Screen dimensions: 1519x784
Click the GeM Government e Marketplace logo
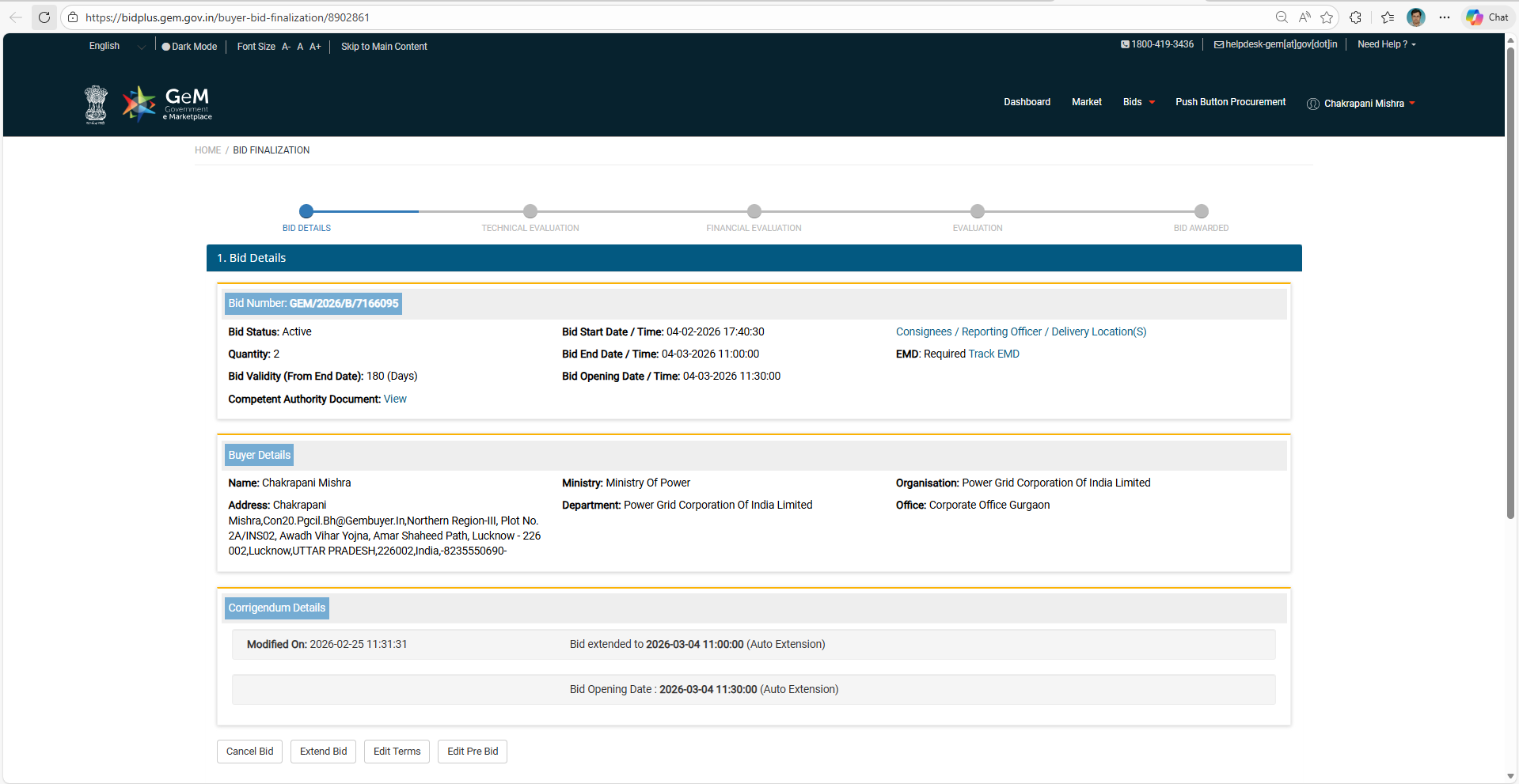coord(167,104)
